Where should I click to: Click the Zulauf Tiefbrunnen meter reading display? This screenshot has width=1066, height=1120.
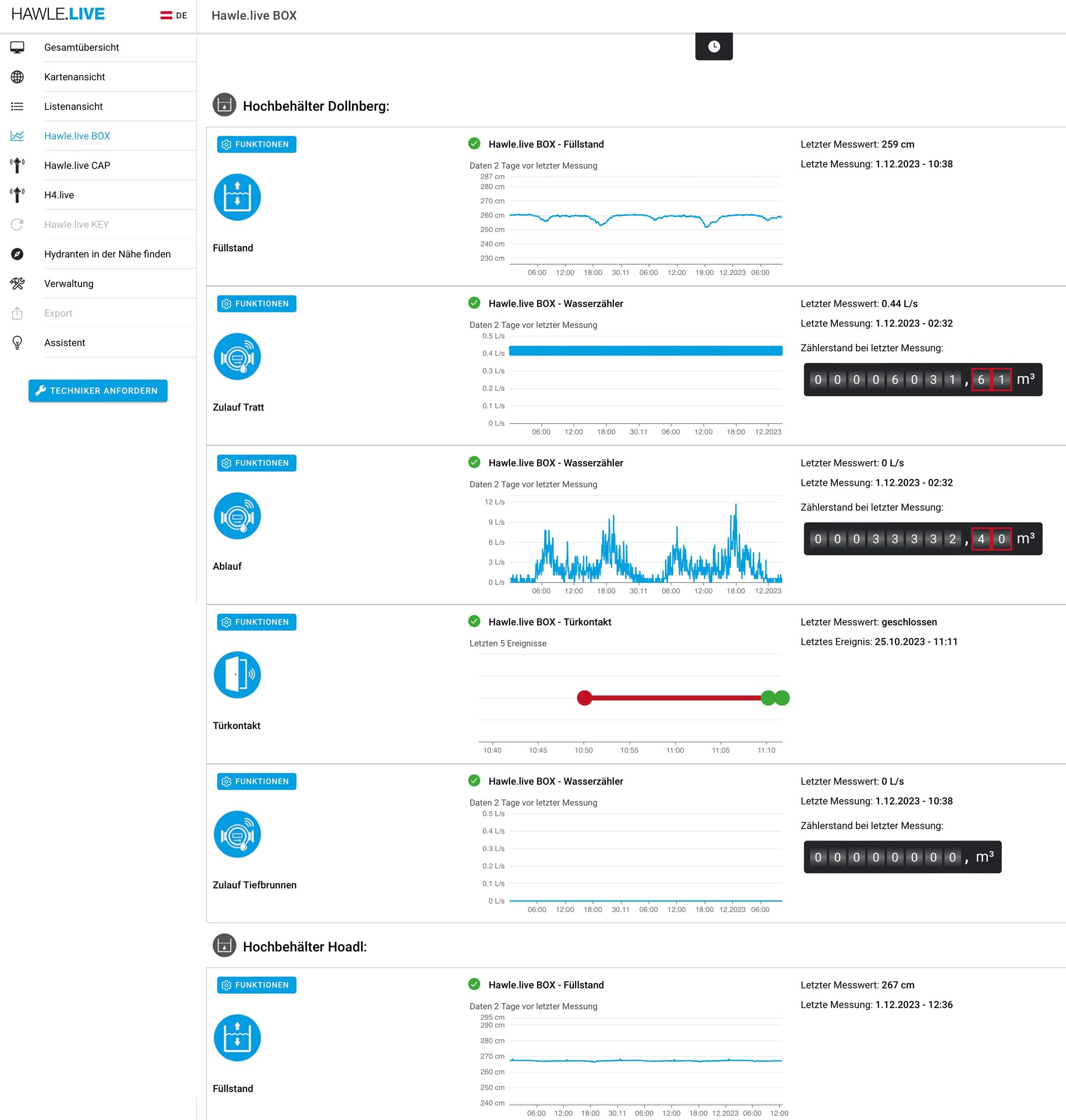pyautogui.click(x=903, y=857)
